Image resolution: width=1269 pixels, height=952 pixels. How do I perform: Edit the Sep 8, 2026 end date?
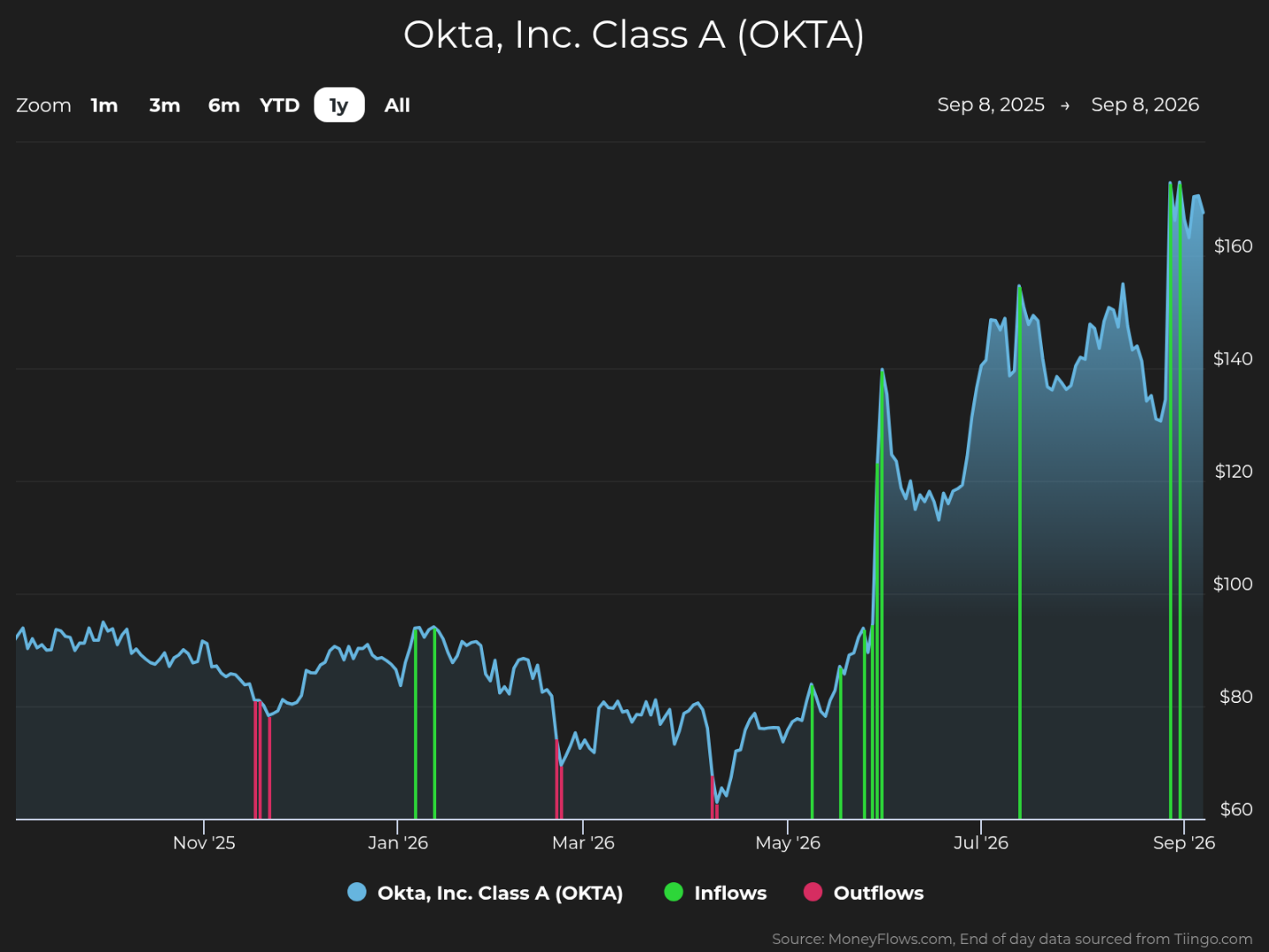pyautogui.click(x=1145, y=105)
